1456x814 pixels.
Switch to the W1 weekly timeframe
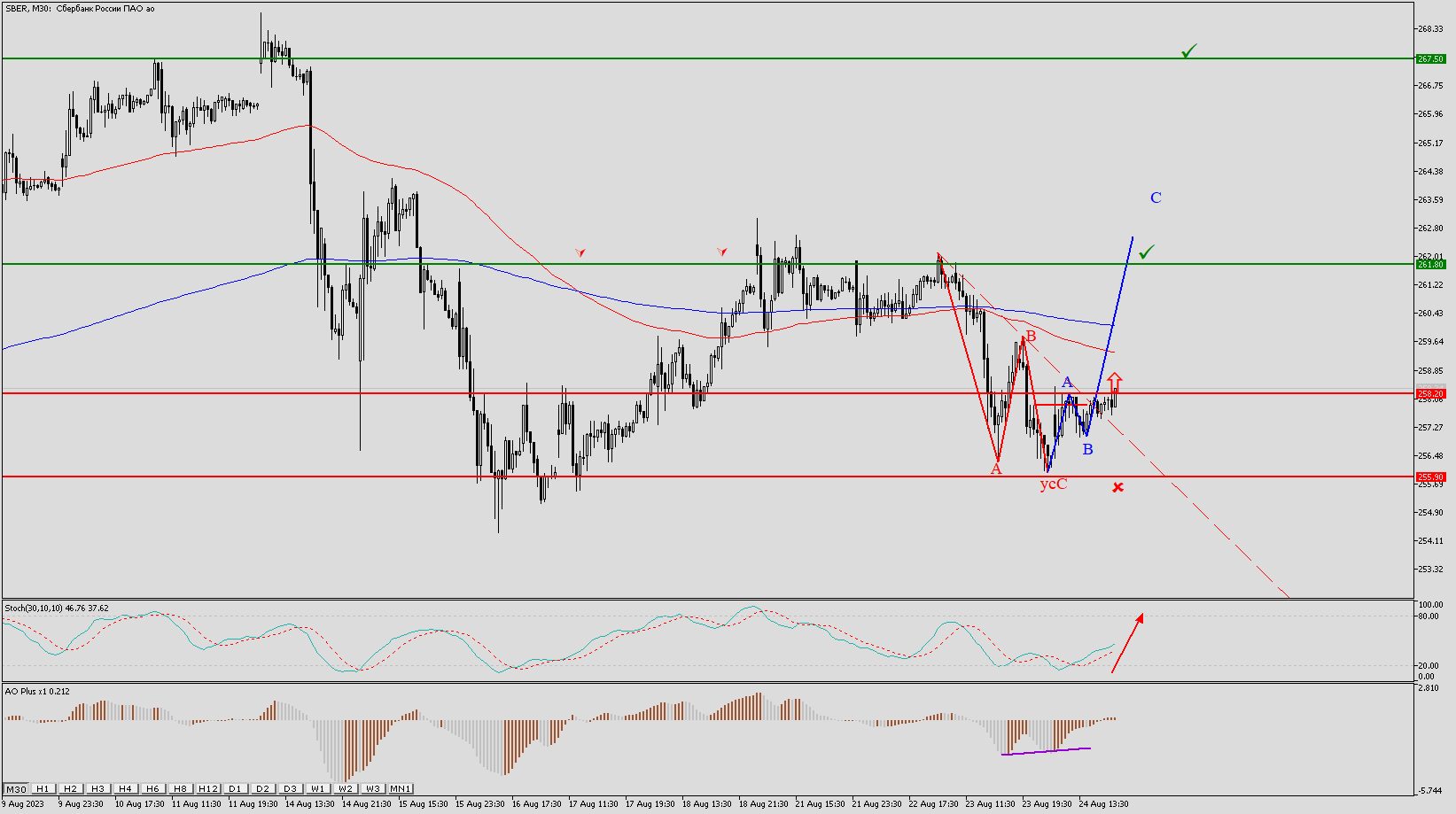(x=317, y=788)
